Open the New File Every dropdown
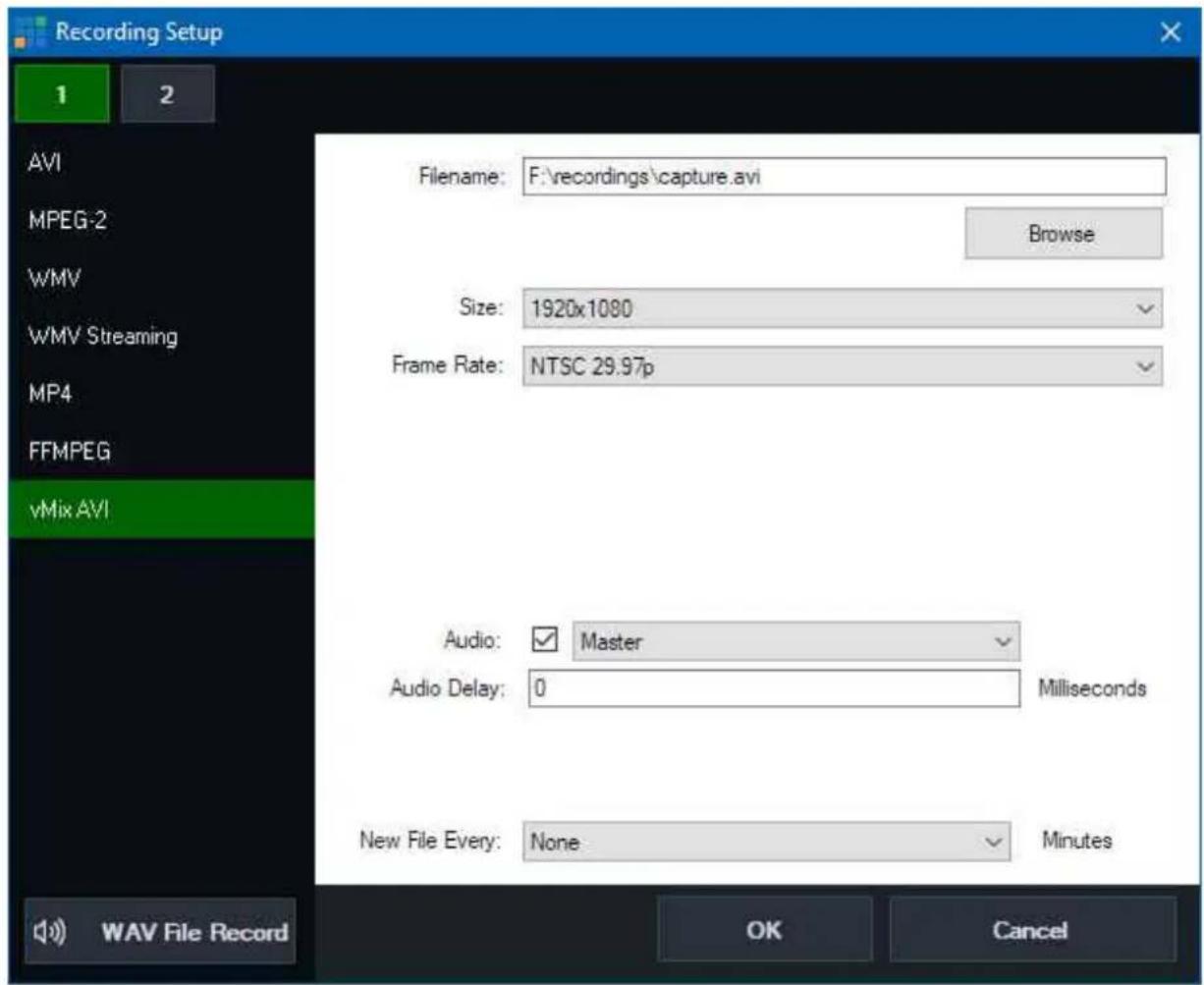 click(768, 842)
